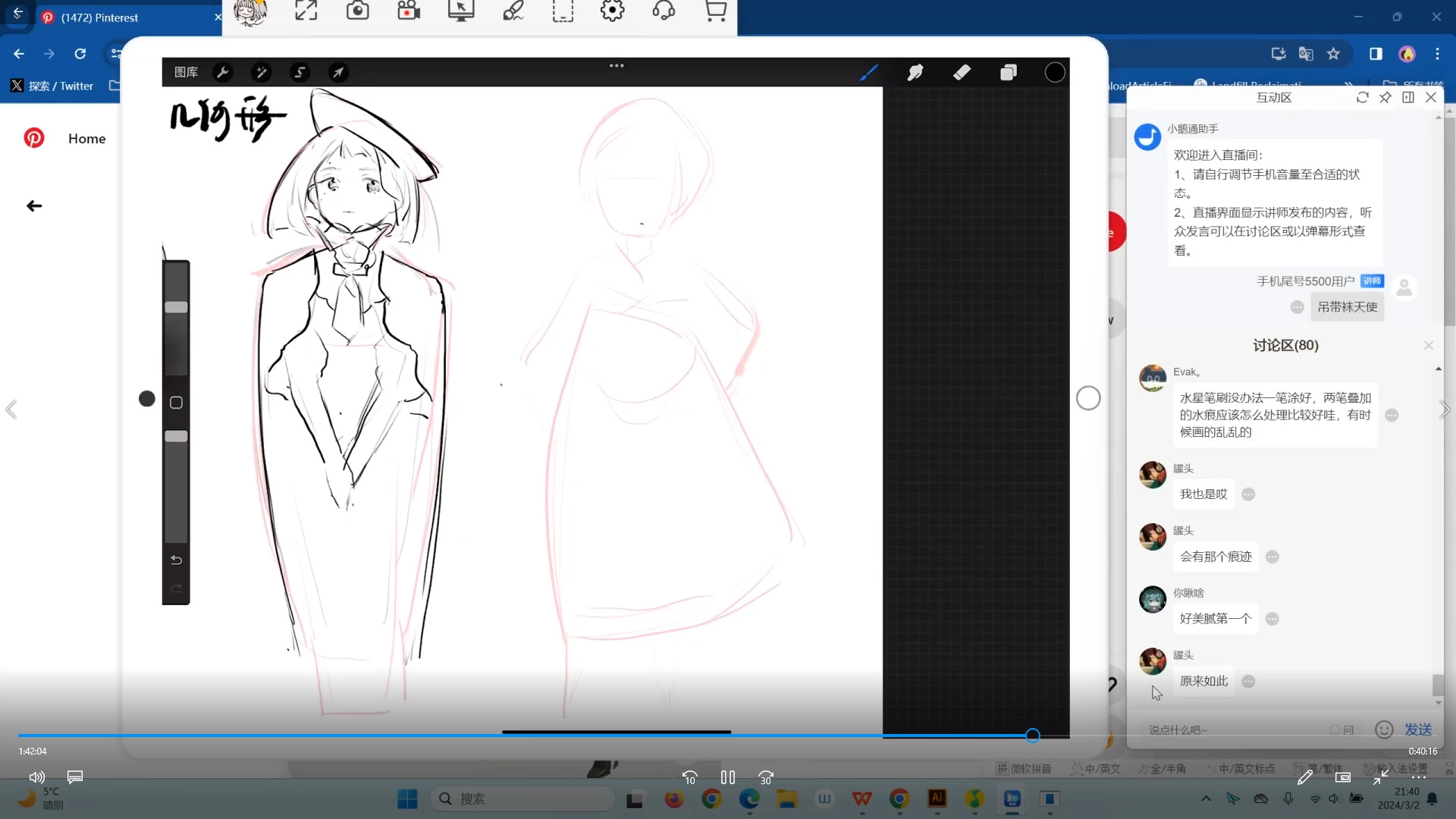Click 发送 to send the message
1456x819 pixels.
[1417, 730]
